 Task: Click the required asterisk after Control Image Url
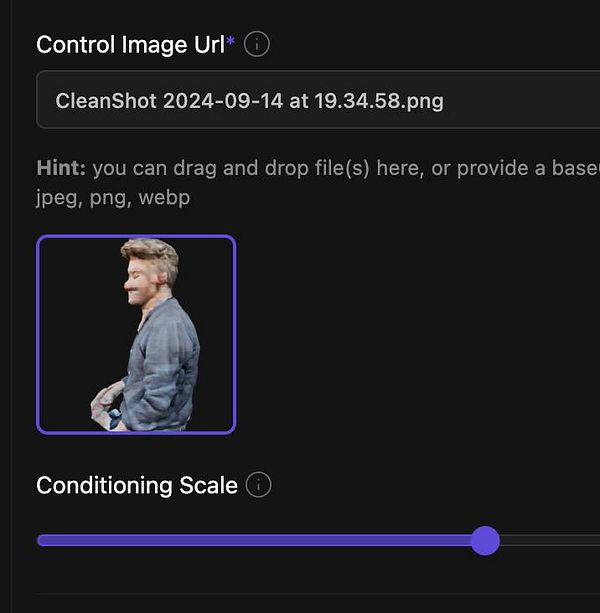click(x=230, y=42)
